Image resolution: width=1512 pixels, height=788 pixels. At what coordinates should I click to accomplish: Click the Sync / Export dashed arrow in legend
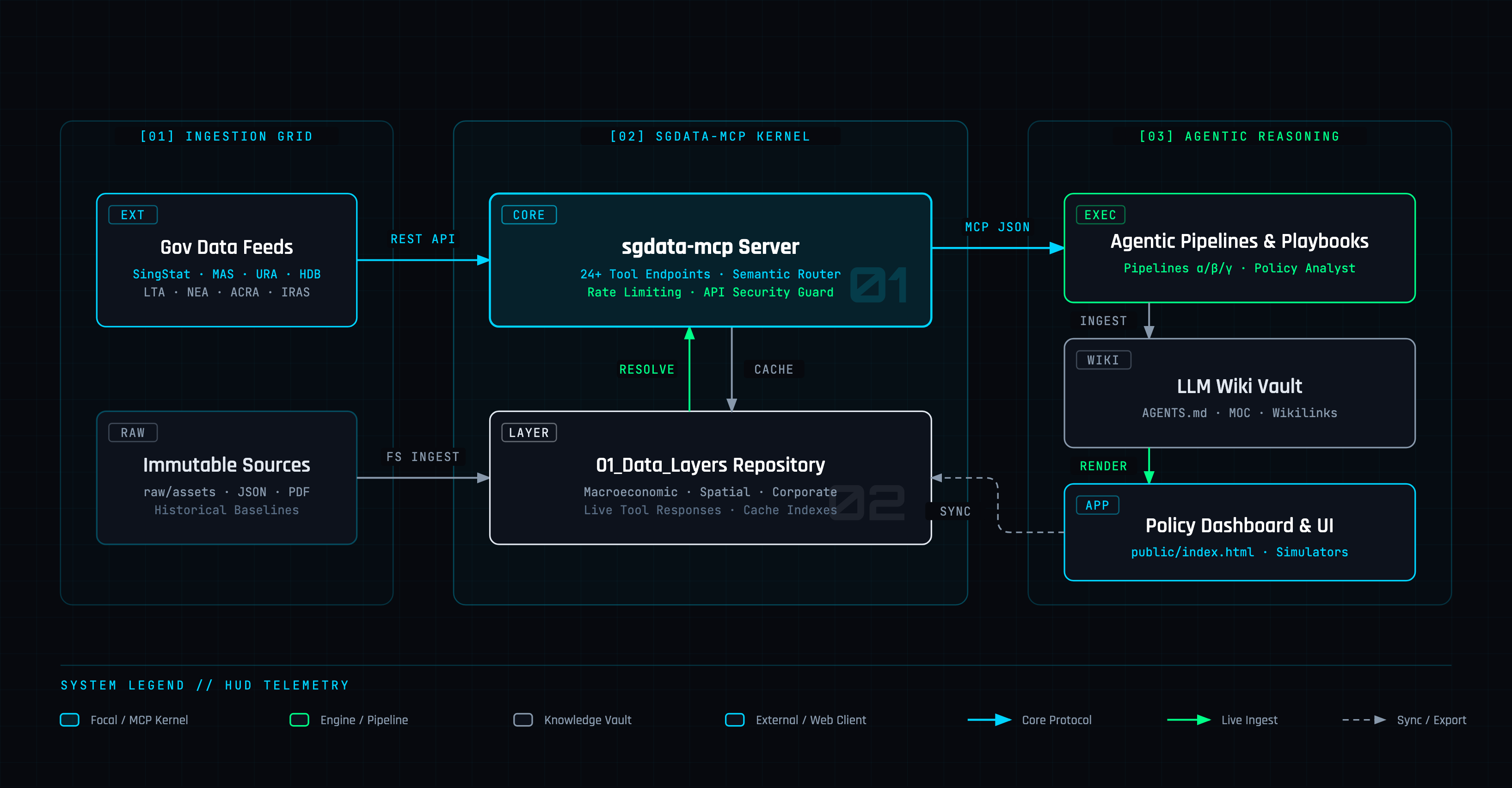(1364, 720)
